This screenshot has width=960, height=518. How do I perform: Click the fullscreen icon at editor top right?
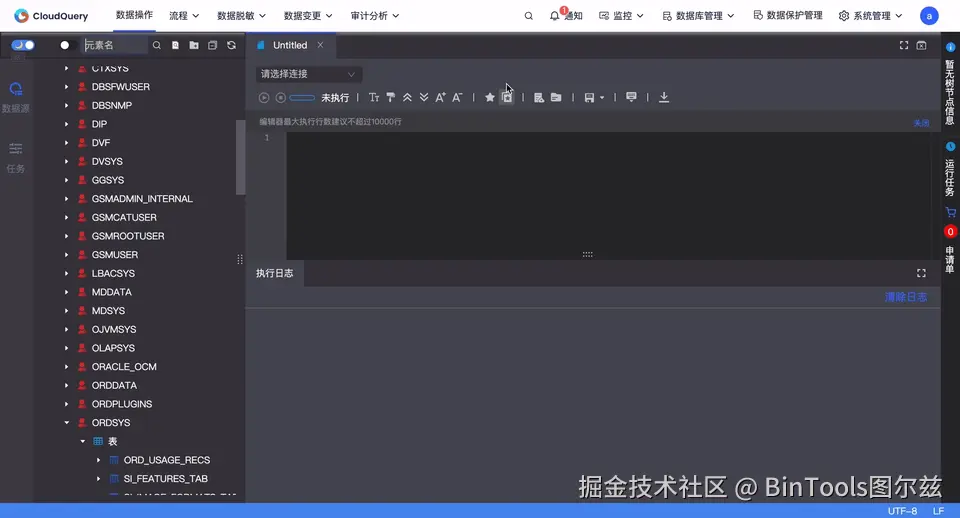coord(904,45)
